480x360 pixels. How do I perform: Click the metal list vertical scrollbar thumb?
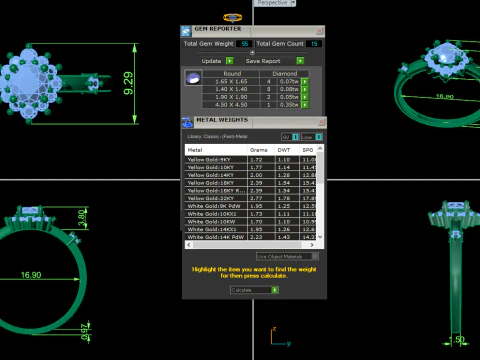point(320,168)
